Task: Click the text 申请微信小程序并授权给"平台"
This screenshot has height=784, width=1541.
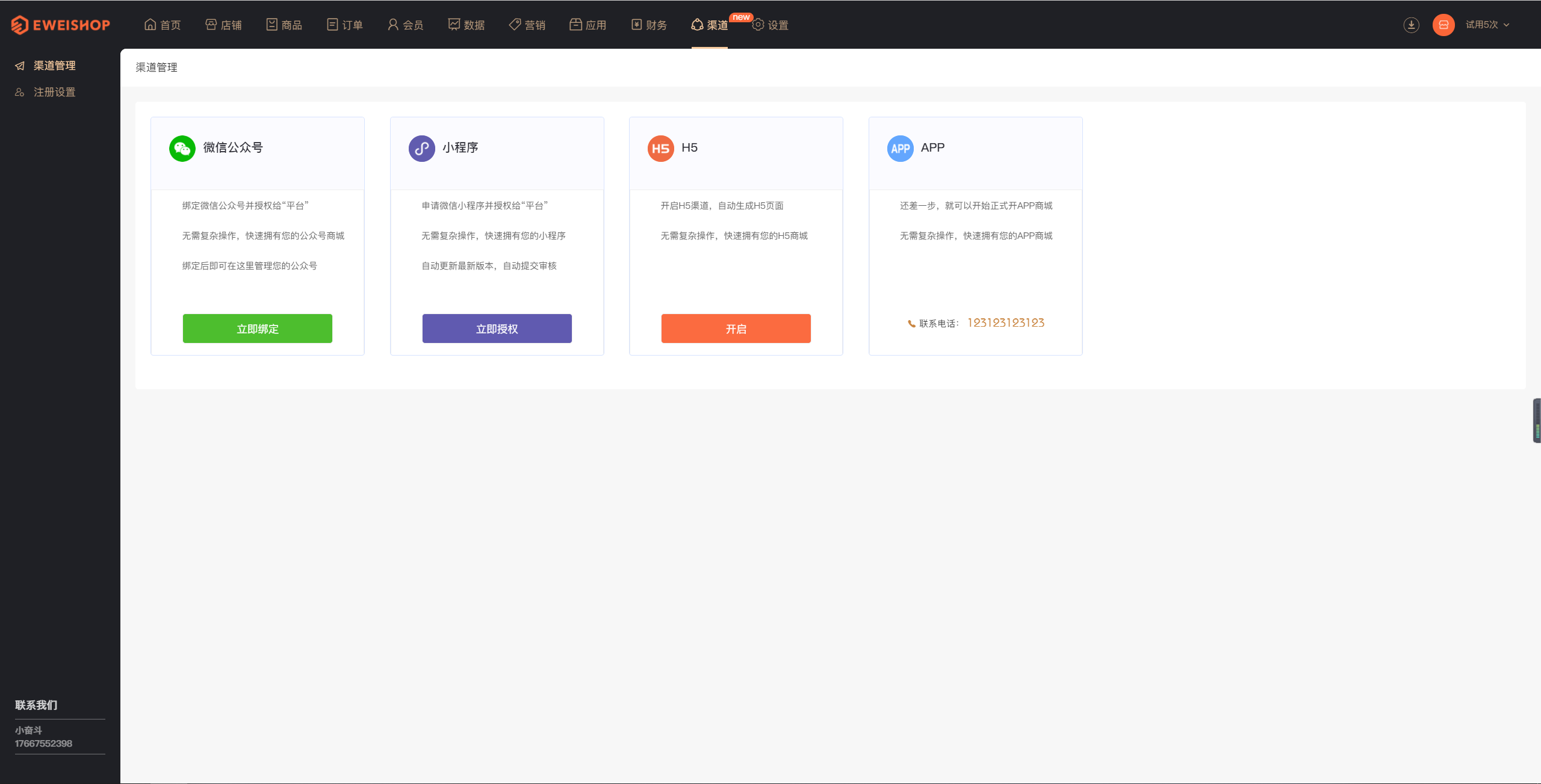Action: pyautogui.click(x=485, y=206)
